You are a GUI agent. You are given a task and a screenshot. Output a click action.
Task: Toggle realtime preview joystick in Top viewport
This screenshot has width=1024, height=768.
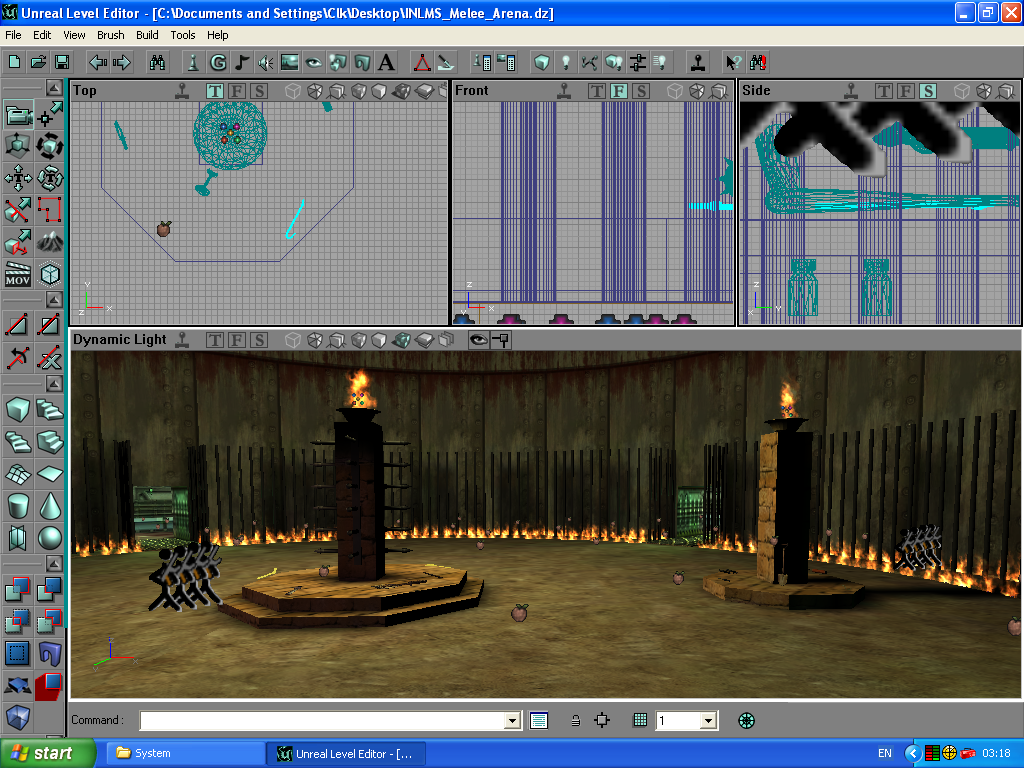pyautogui.click(x=181, y=91)
